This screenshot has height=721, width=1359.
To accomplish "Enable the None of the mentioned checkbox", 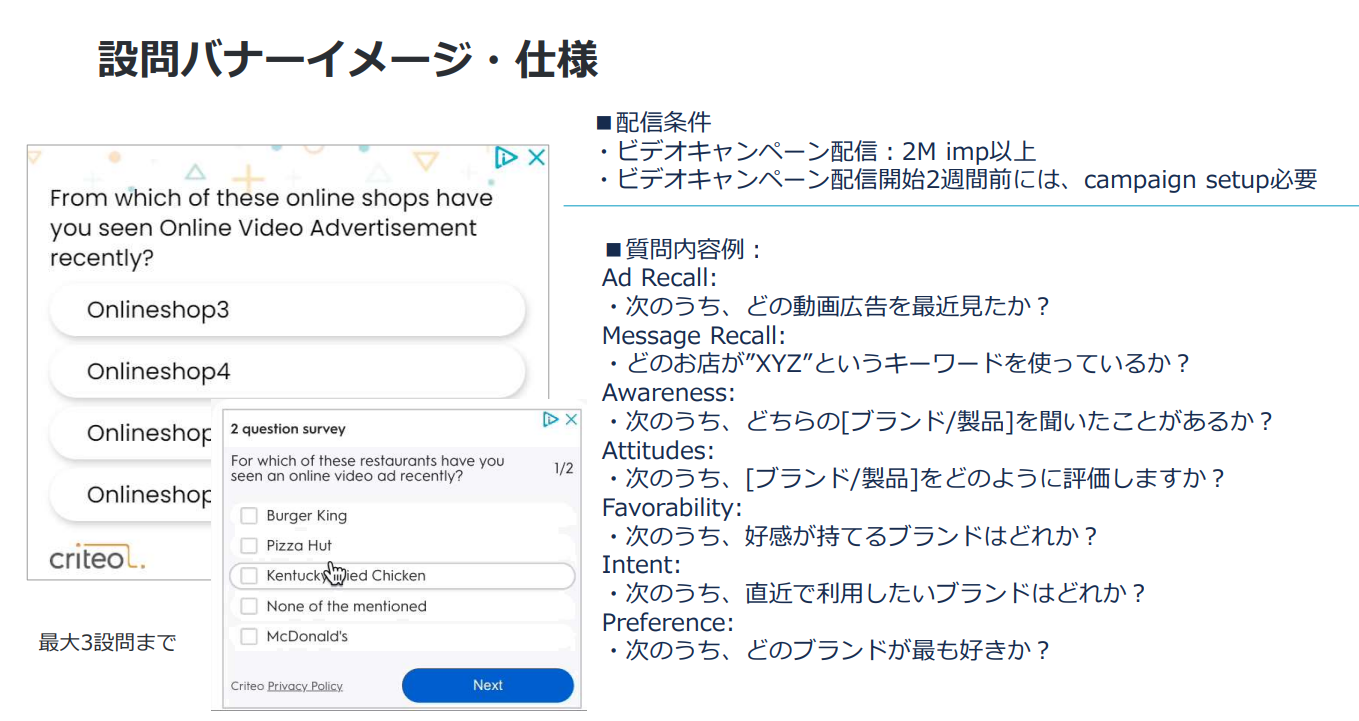I will point(249,606).
